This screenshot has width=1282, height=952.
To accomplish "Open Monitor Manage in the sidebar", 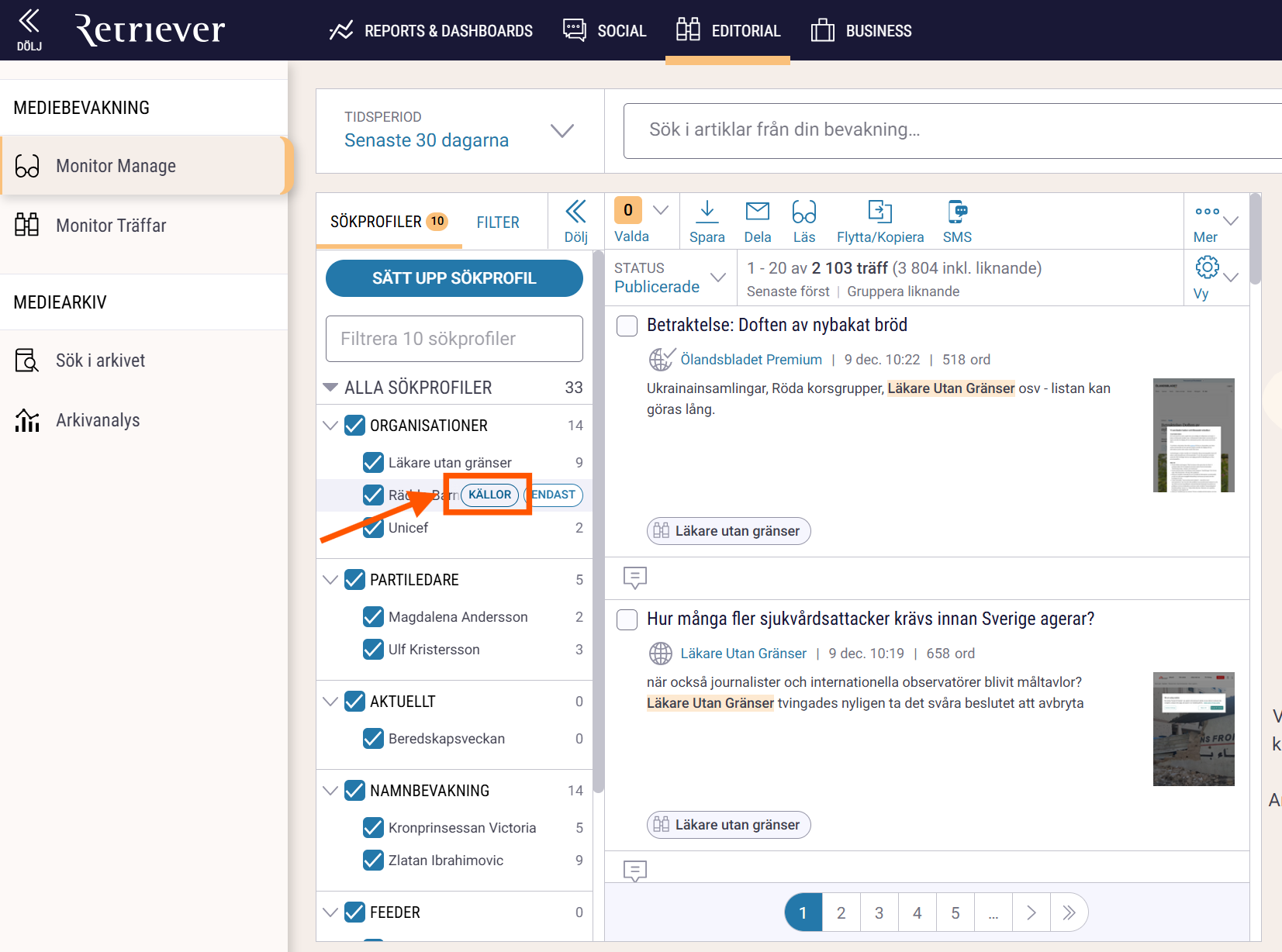I will 144,166.
